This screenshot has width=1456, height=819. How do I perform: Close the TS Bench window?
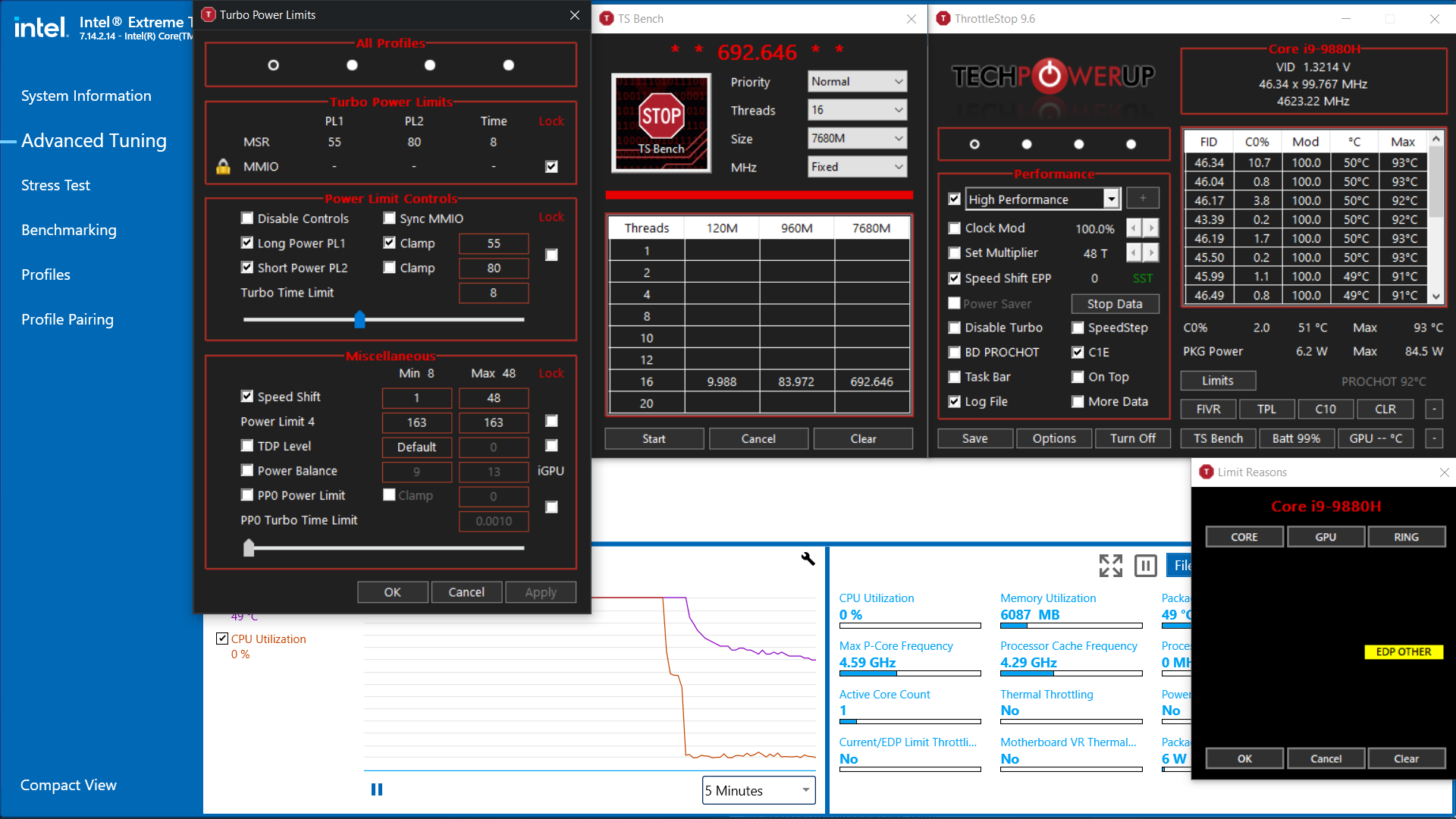click(912, 19)
